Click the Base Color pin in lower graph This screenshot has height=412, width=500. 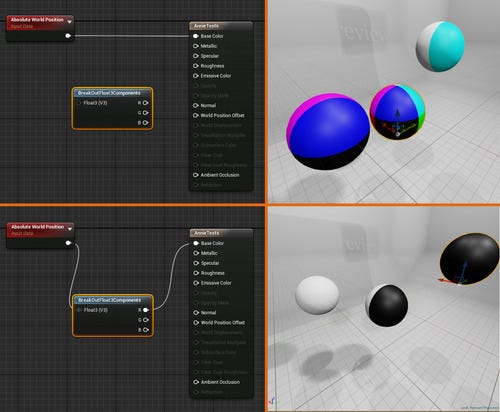click(x=196, y=243)
